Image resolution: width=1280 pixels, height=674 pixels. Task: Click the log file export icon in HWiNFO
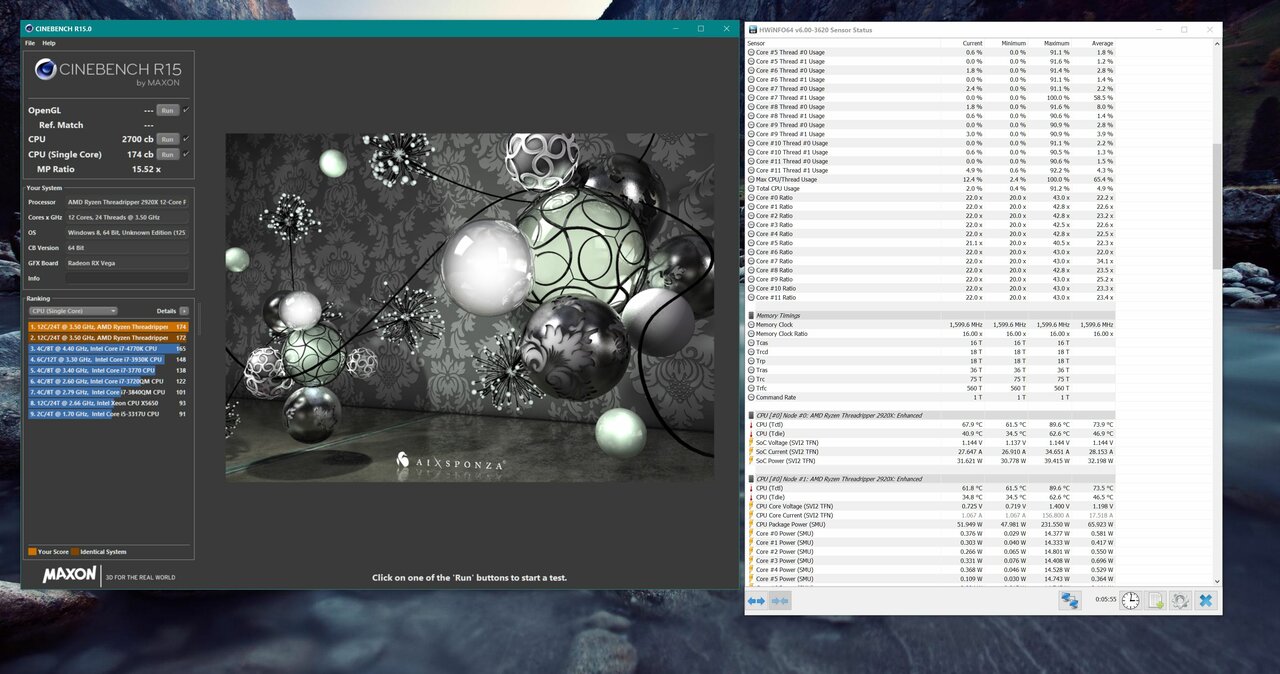coord(1155,600)
